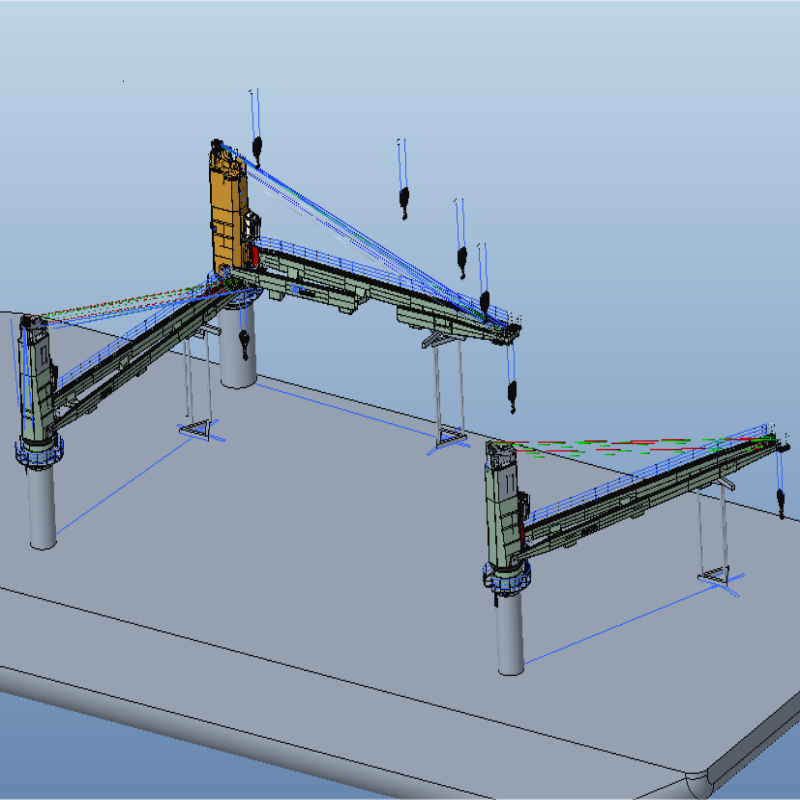Click the red component on central crane
This screenshot has height=800, width=800.
point(254,256)
